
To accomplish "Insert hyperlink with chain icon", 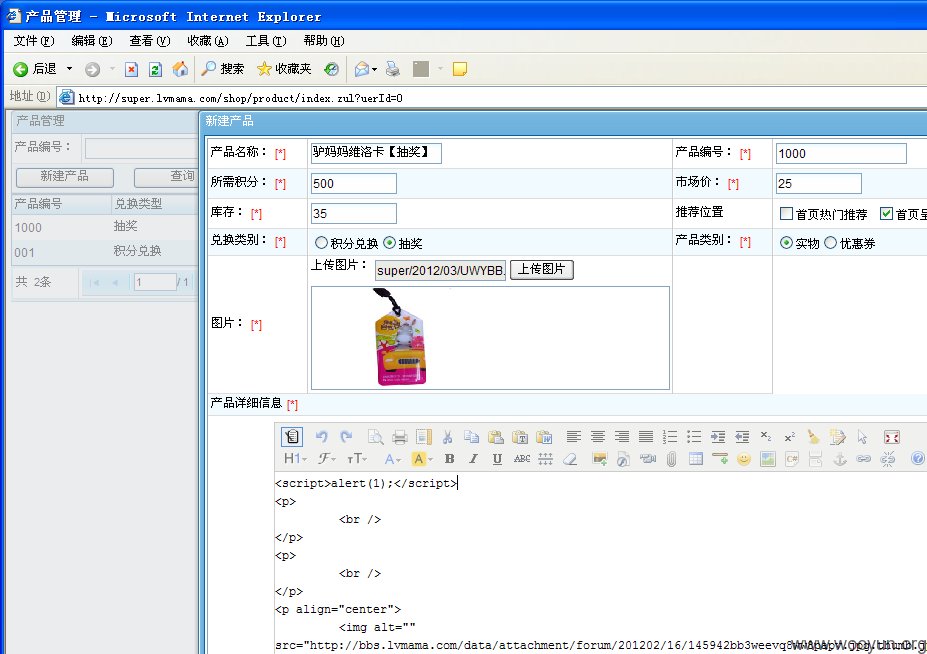I will pyautogui.click(x=864, y=459).
